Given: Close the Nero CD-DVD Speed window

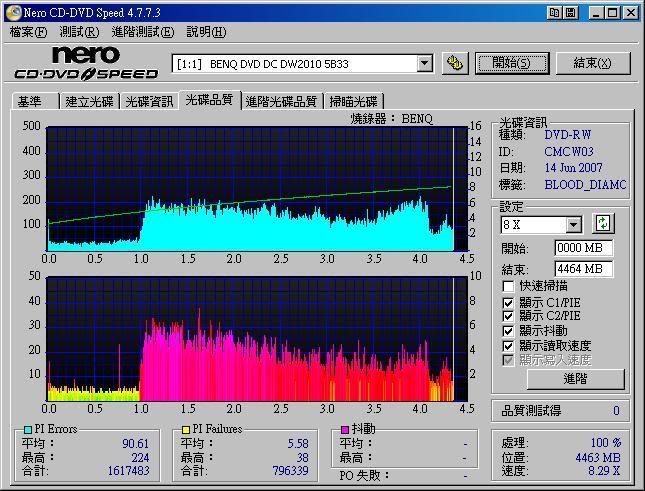Looking at the screenshot, I should [x=630, y=13].
